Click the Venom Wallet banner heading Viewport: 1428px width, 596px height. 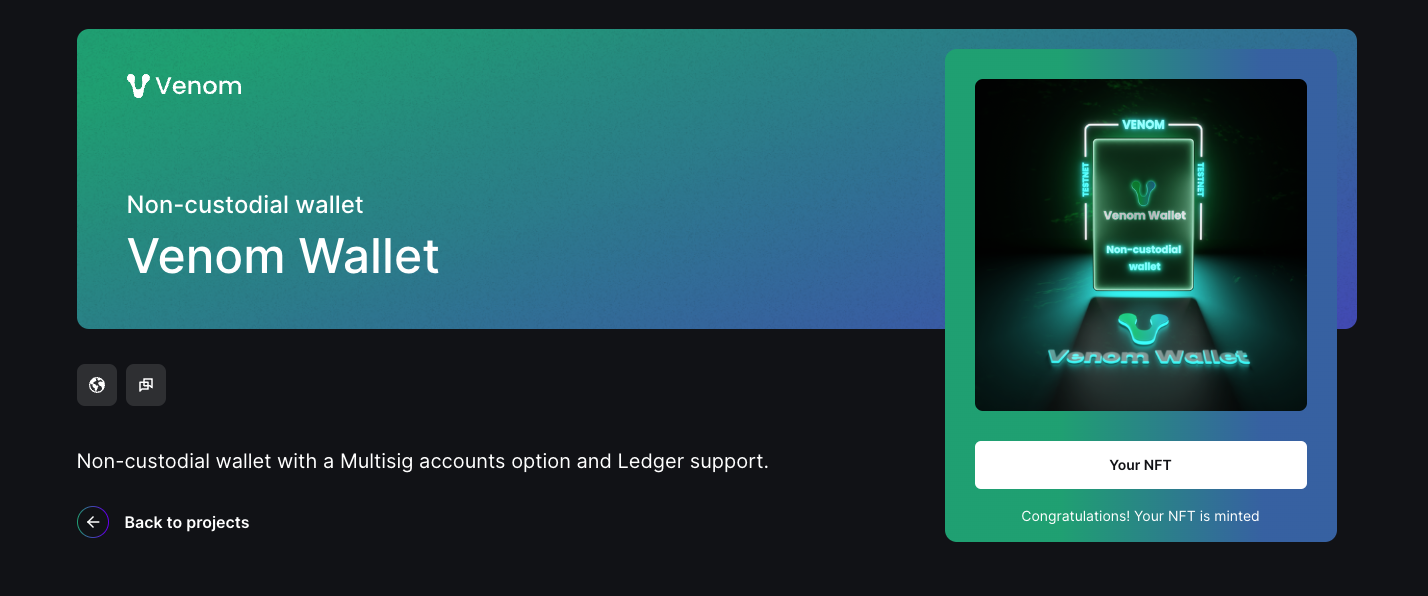(x=283, y=256)
